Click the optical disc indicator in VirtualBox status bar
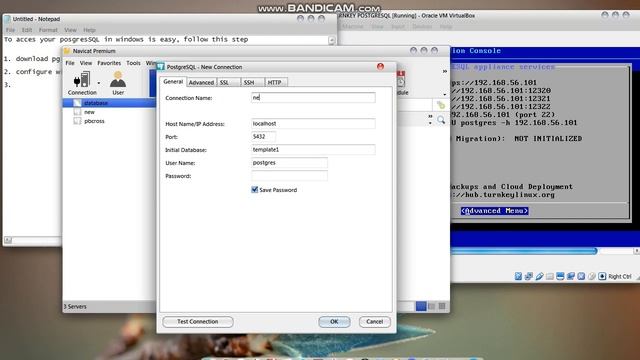 pos(591,276)
